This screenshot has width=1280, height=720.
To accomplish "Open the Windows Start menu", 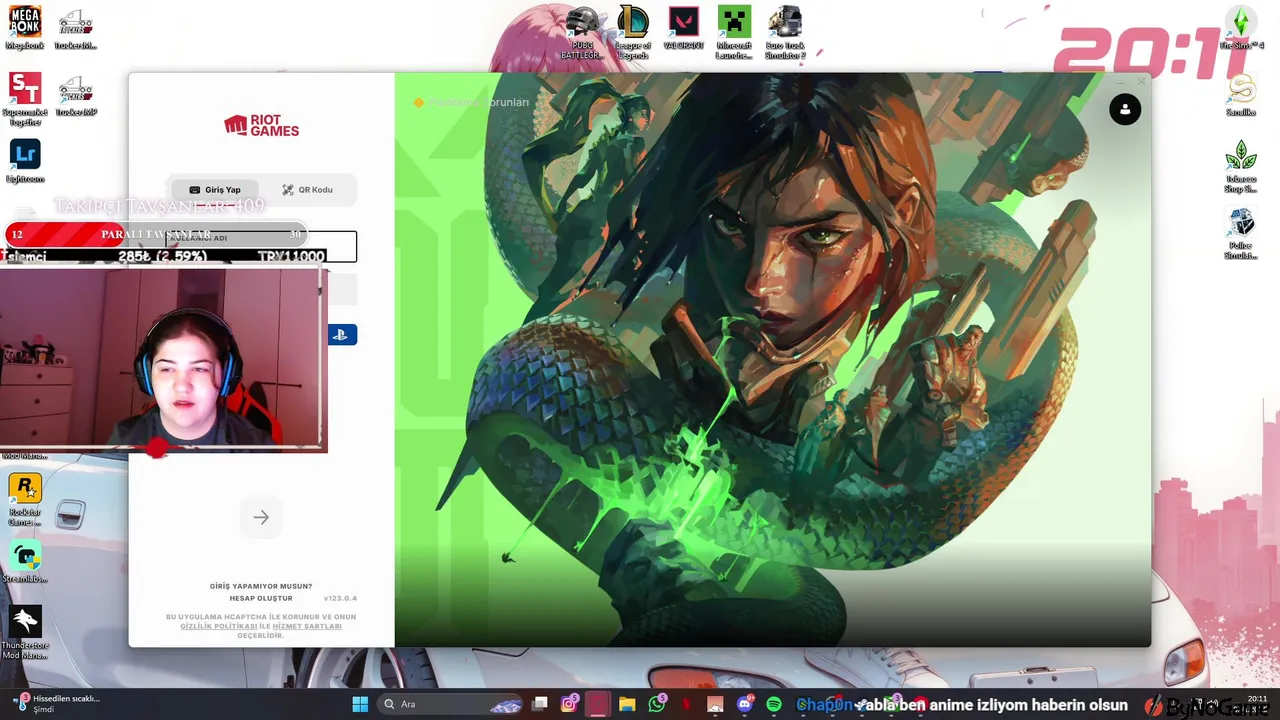I will point(360,704).
